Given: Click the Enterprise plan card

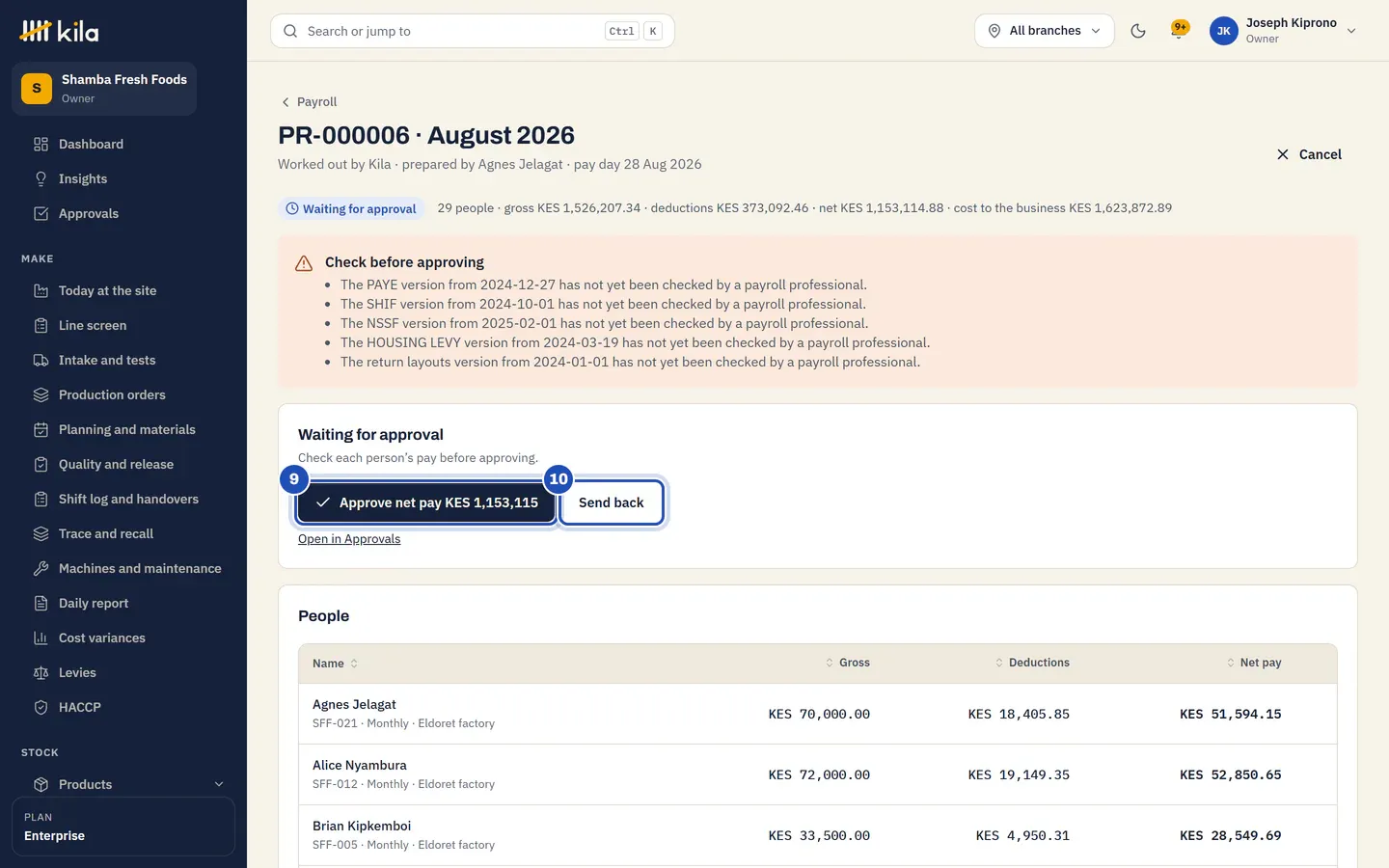Looking at the screenshot, I should [123, 827].
